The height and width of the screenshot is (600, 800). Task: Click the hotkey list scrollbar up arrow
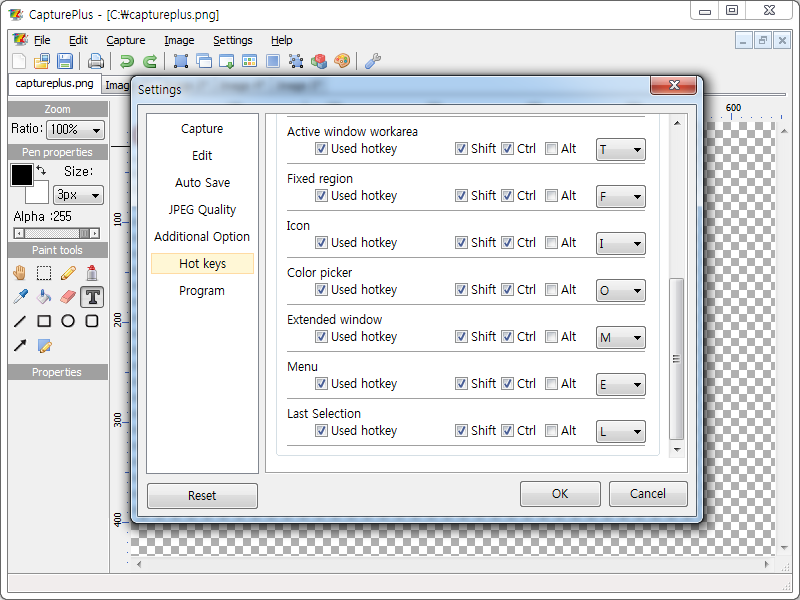point(677,123)
